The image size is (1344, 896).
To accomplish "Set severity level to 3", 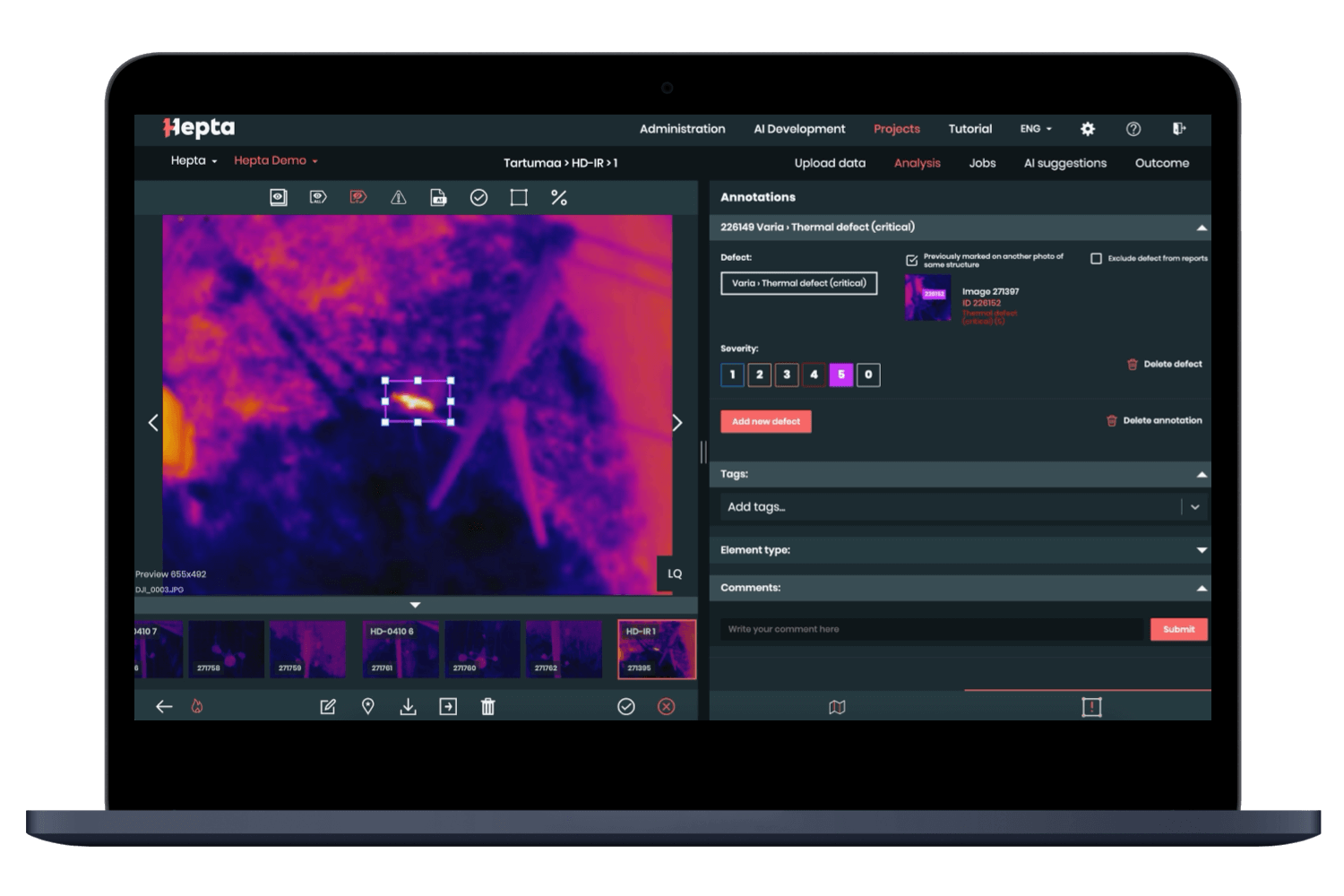I will (x=787, y=375).
